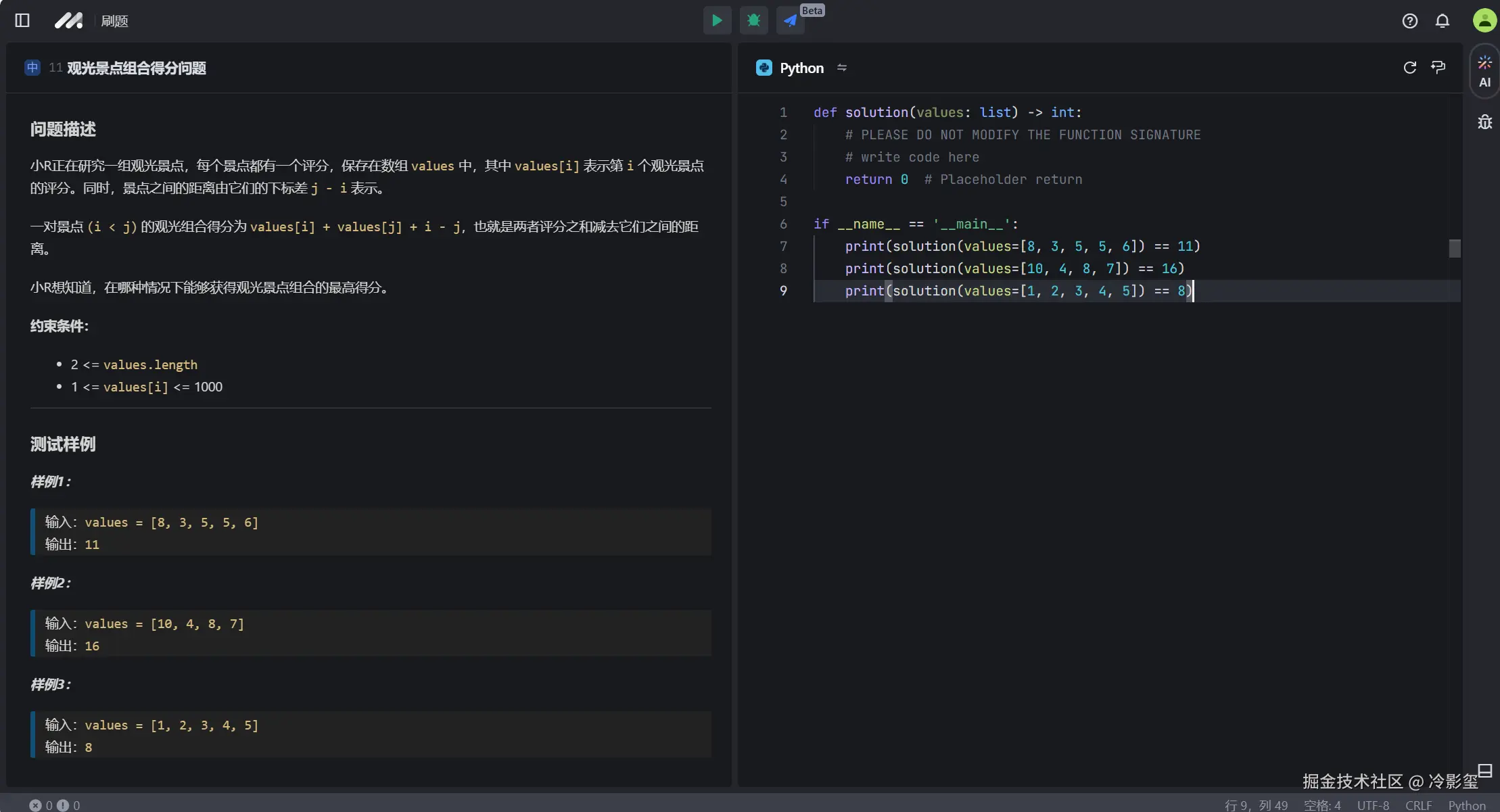1500x812 pixels.
Task: Run the code with the green play button
Action: [x=717, y=21]
